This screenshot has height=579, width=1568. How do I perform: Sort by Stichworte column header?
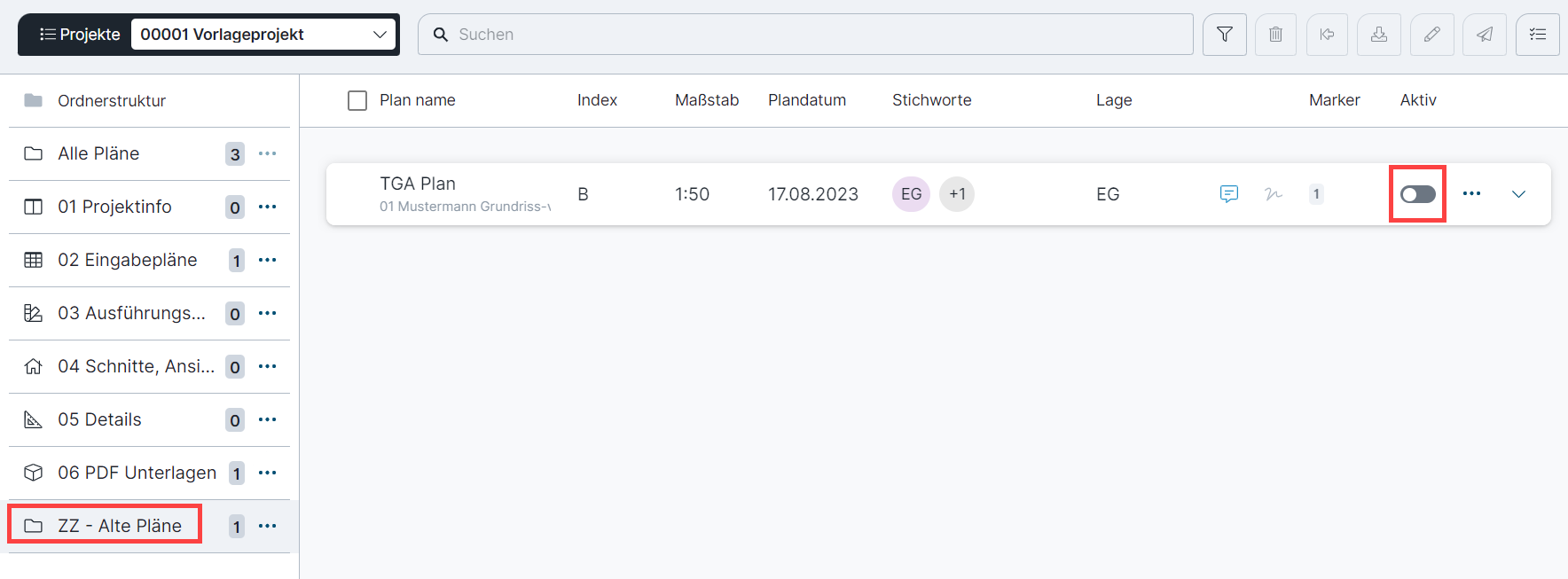coord(932,100)
